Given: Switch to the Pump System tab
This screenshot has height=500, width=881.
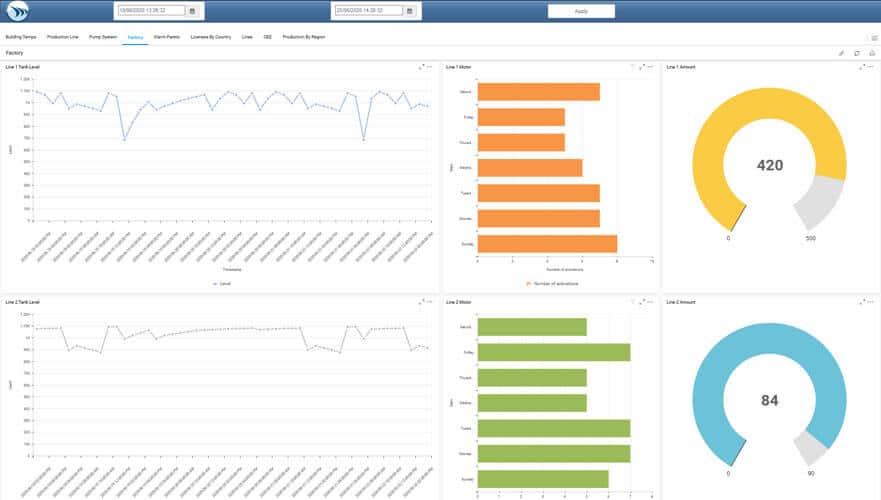Looking at the screenshot, I should click(x=102, y=36).
